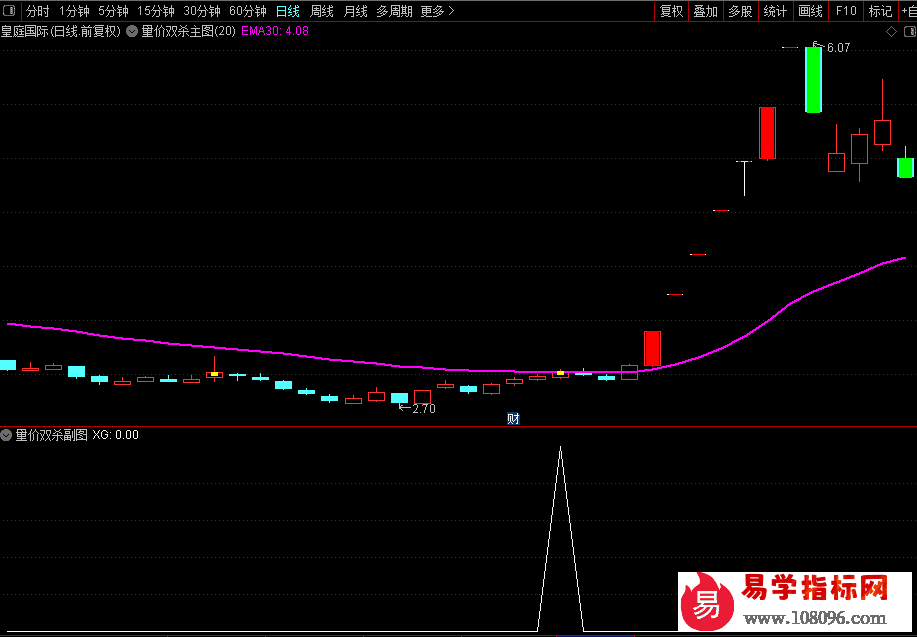Click the window layout icon at far left of the top bar
The height and width of the screenshot is (637, 917).
pyautogui.click(x=11, y=11)
